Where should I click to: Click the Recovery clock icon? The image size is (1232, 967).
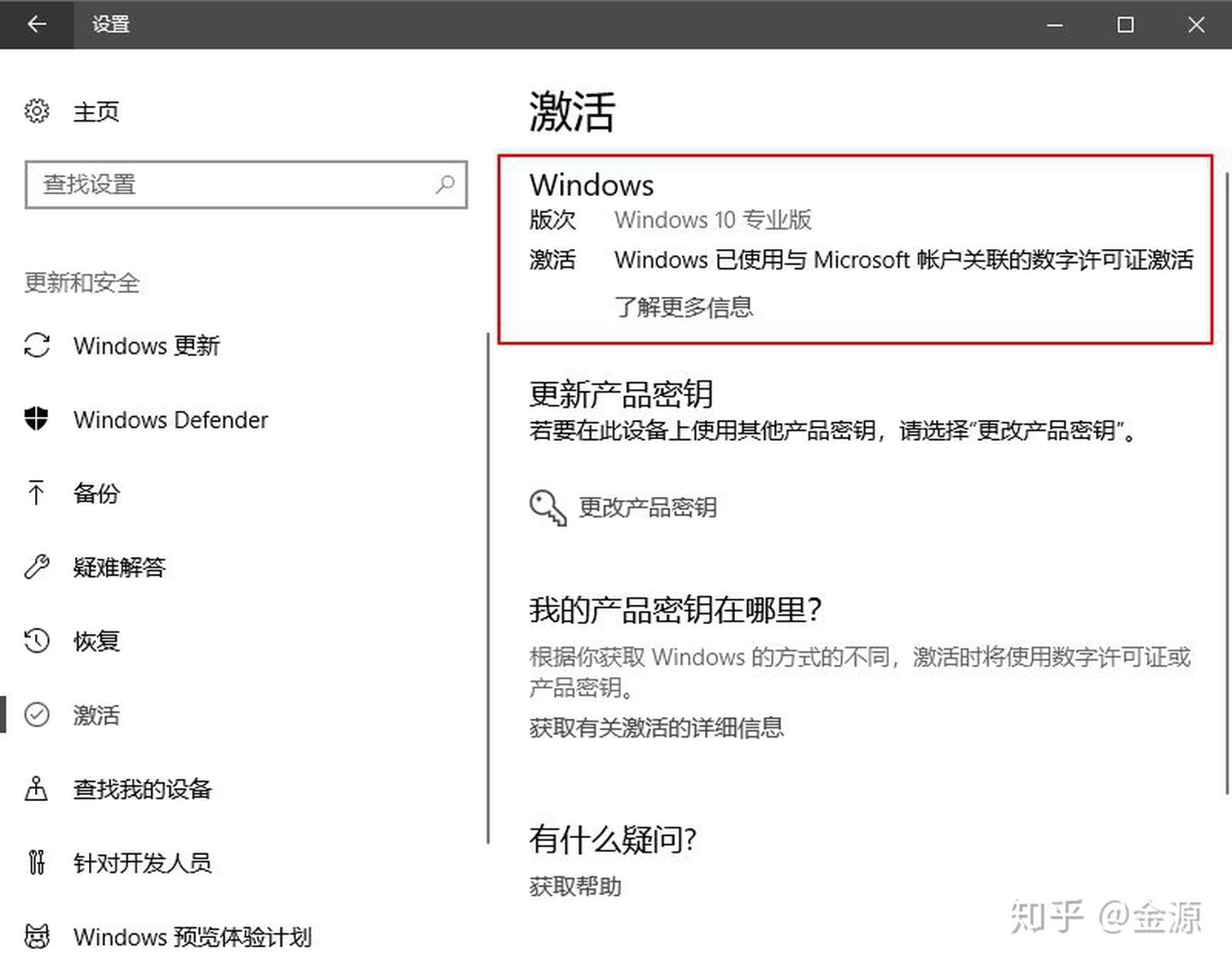[x=37, y=641]
